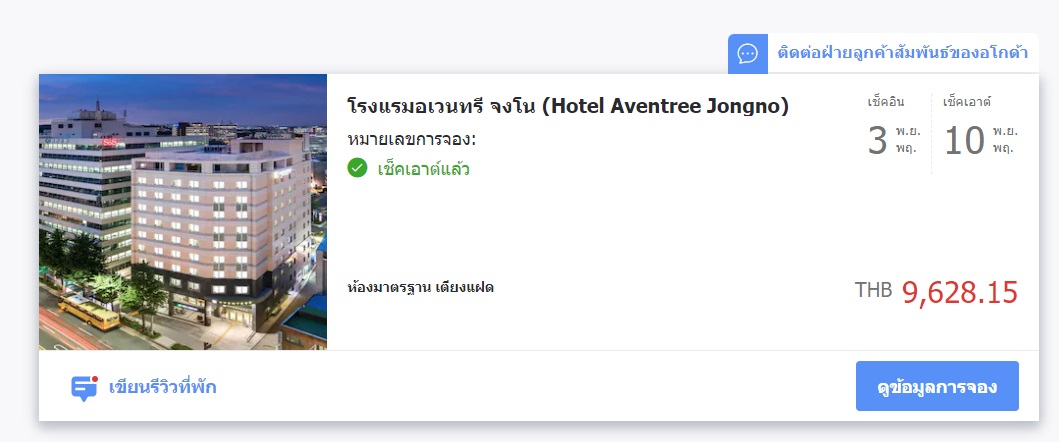Select the check-in day number 3
1059x442 pixels.
(x=877, y=141)
